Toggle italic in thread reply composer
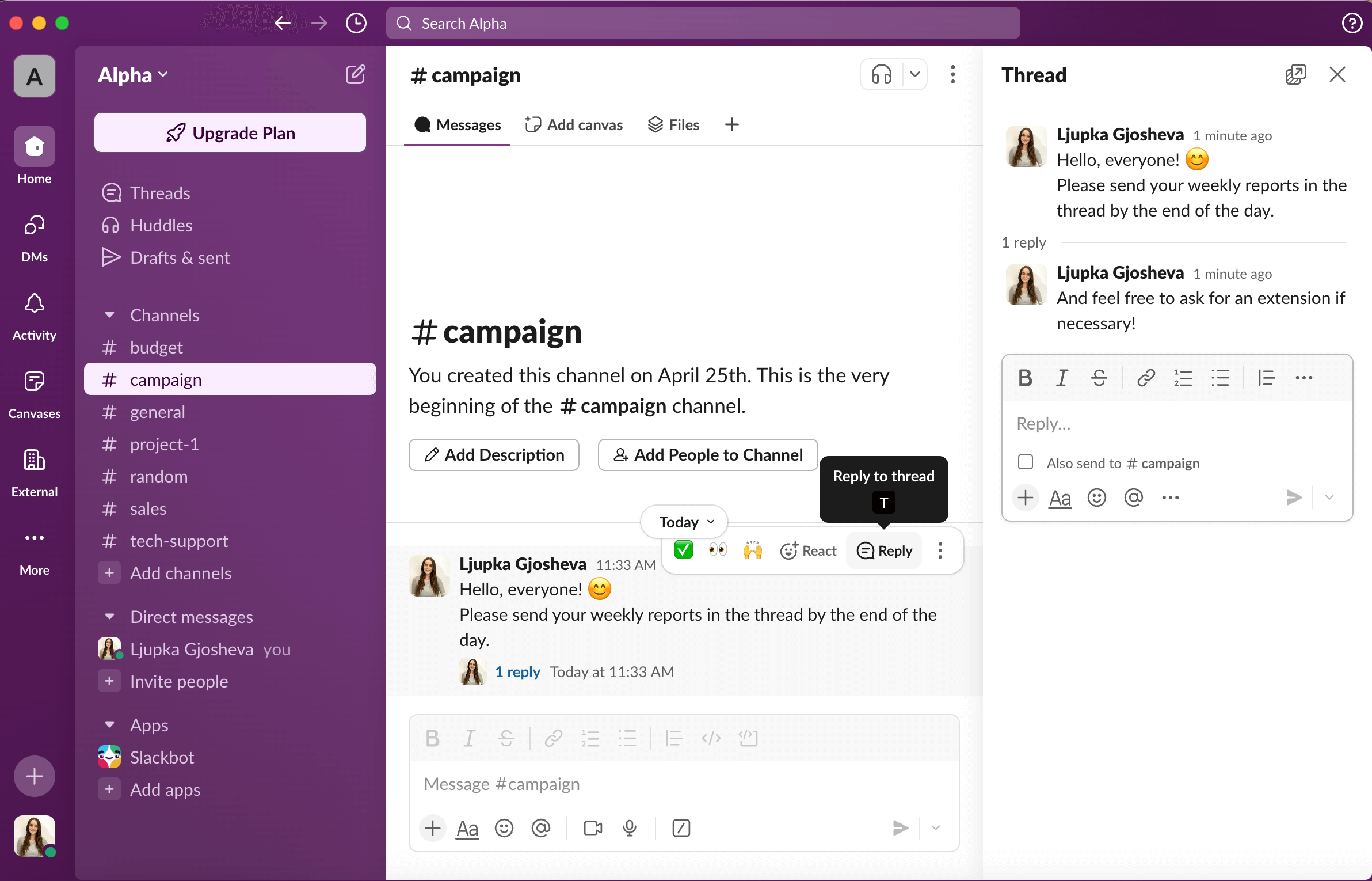This screenshot has width=1372, height=881. pos(1062,378)
